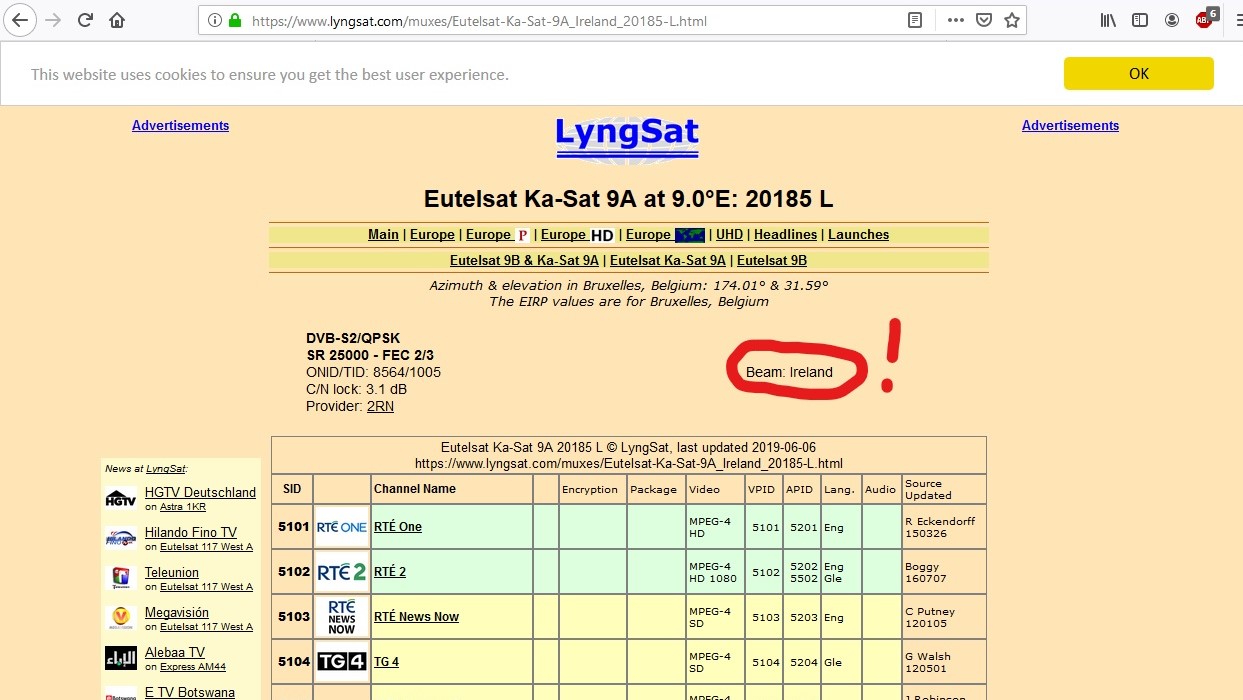1243x700 pixels.
Task: Open the page actions three-dot menu
Action: click(x=956, y=20)
